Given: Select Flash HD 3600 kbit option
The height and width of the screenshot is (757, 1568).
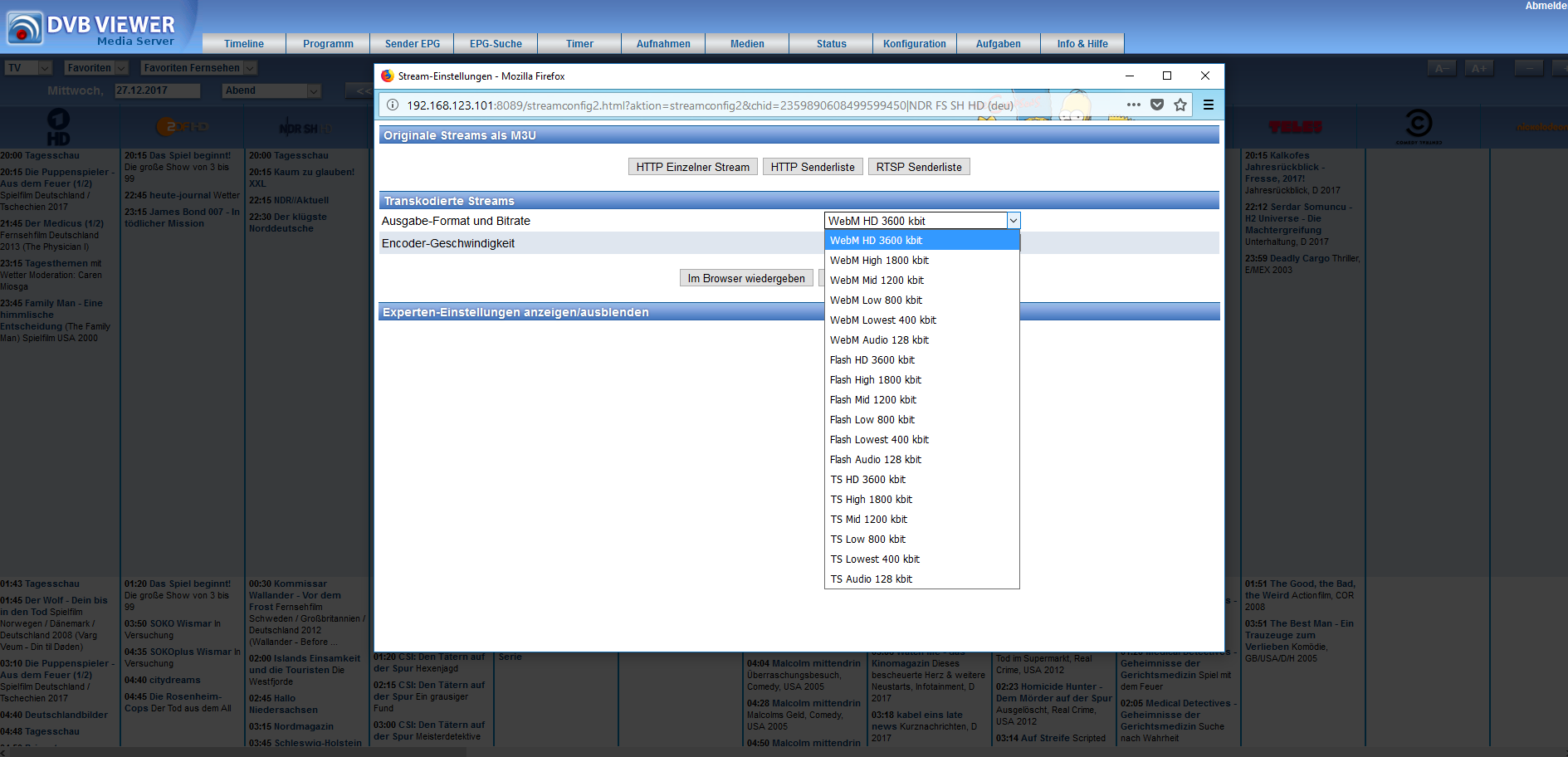Looking at the screenshot, I should [x=921, y=359].
